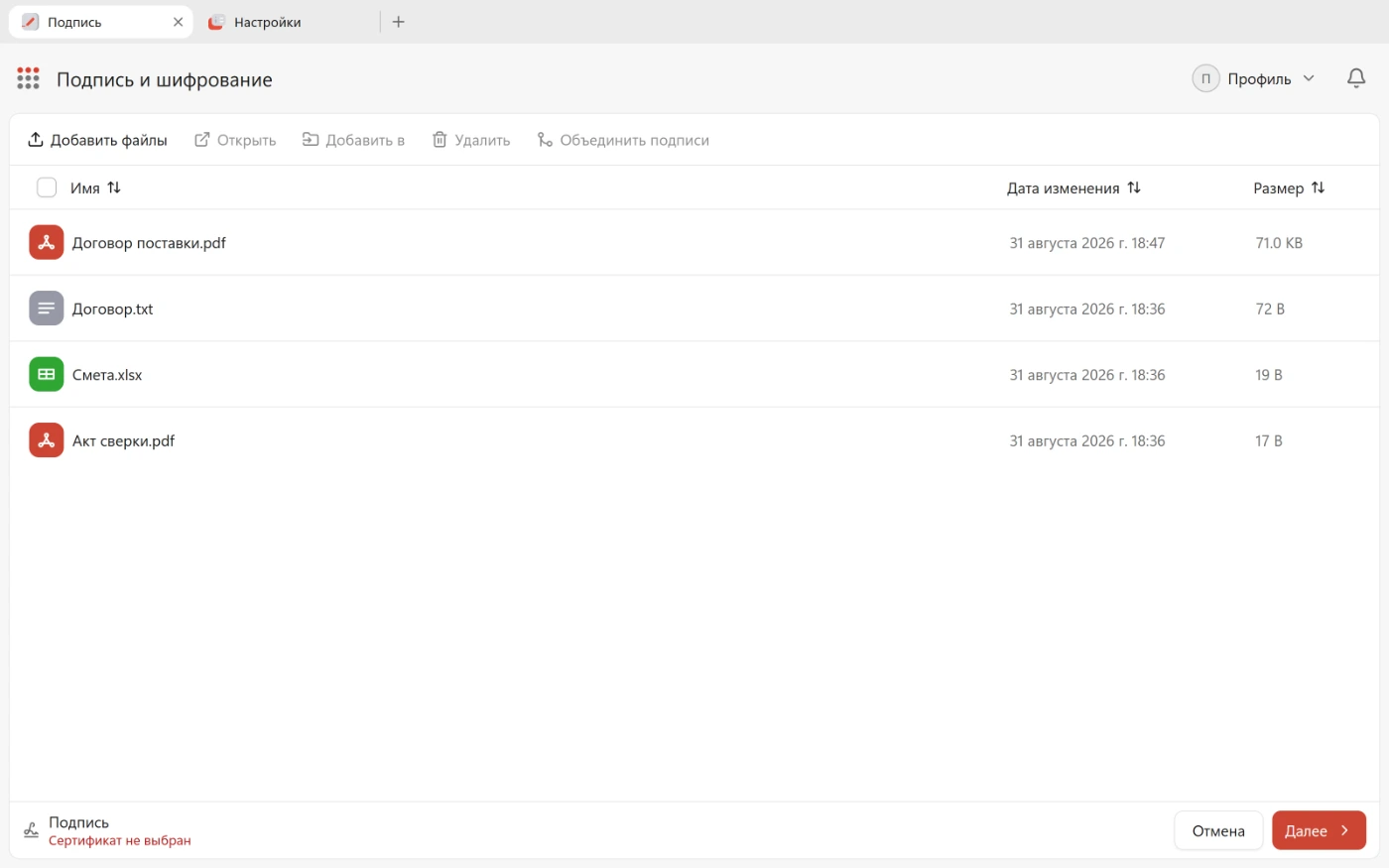Image resolution: width=1389 pixels, height=868 pixels.
Task: Click PDF icon of Договор поставки.pdf
Action: pyautogui.click(x=47, y=242)
